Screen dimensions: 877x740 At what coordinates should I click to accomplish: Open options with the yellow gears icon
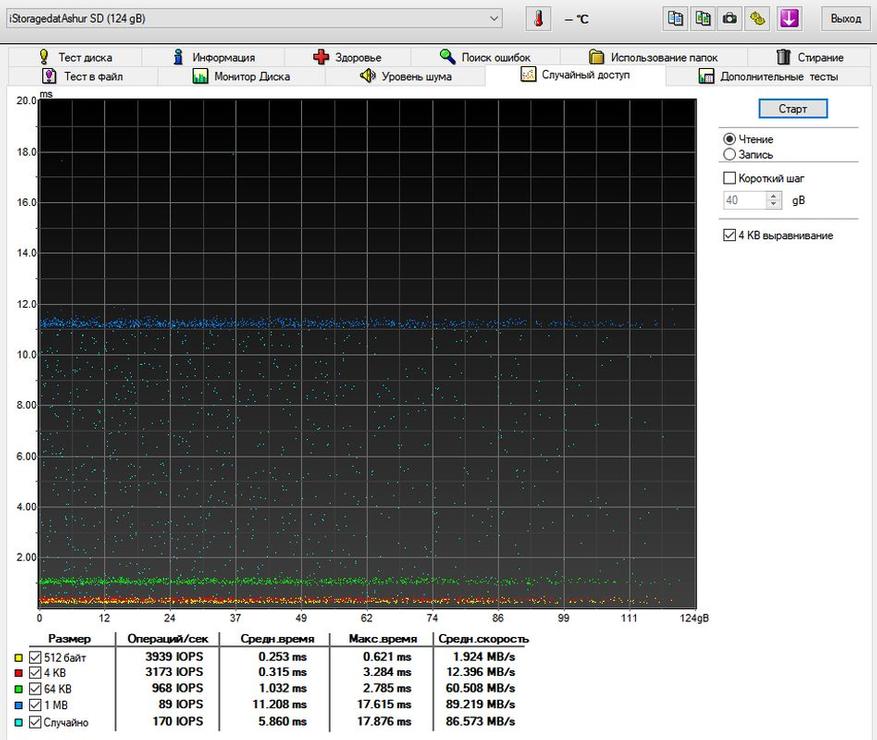[x=759, y=19]
